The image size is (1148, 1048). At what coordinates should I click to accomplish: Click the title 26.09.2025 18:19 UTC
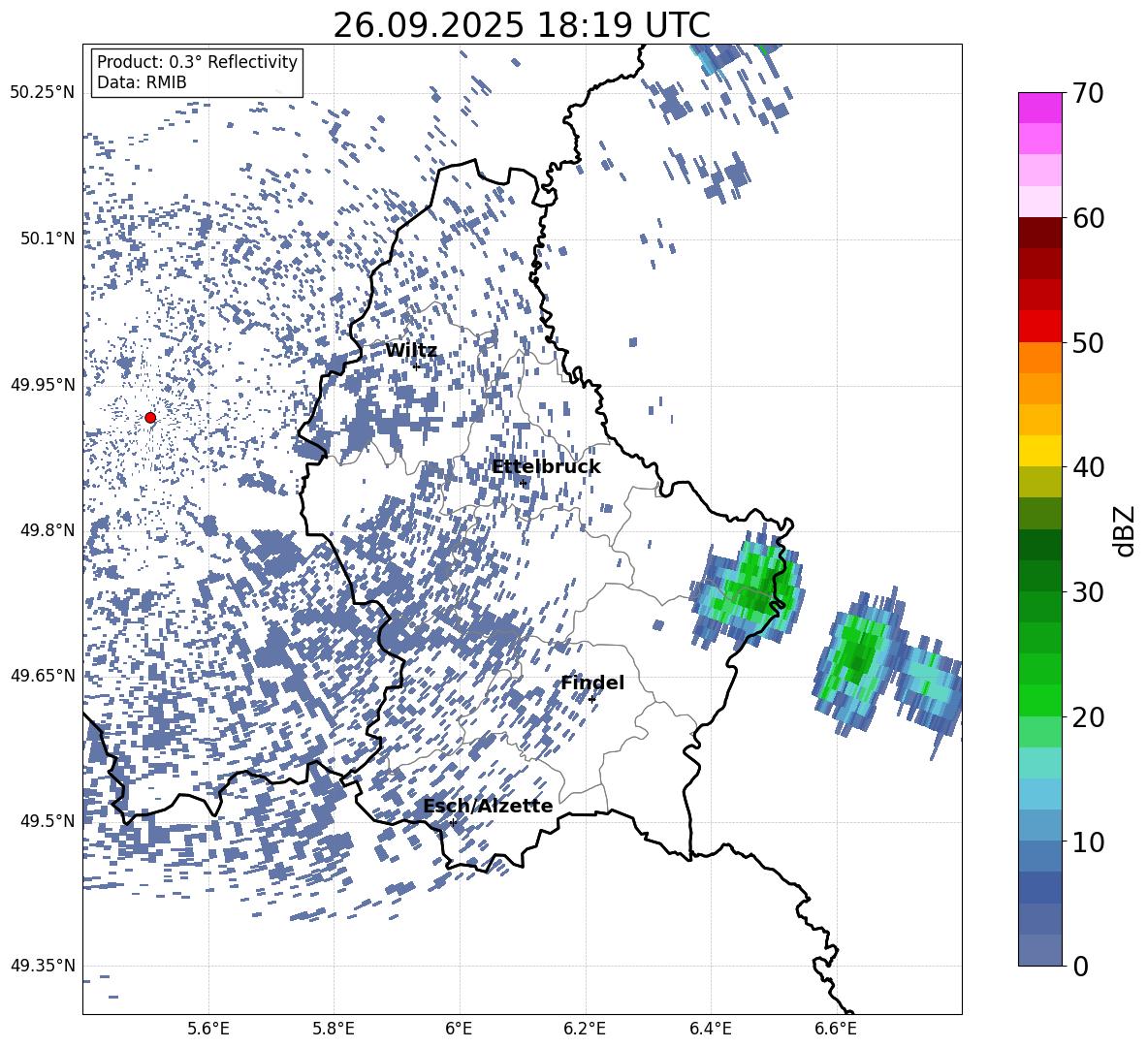pos(522,25)
